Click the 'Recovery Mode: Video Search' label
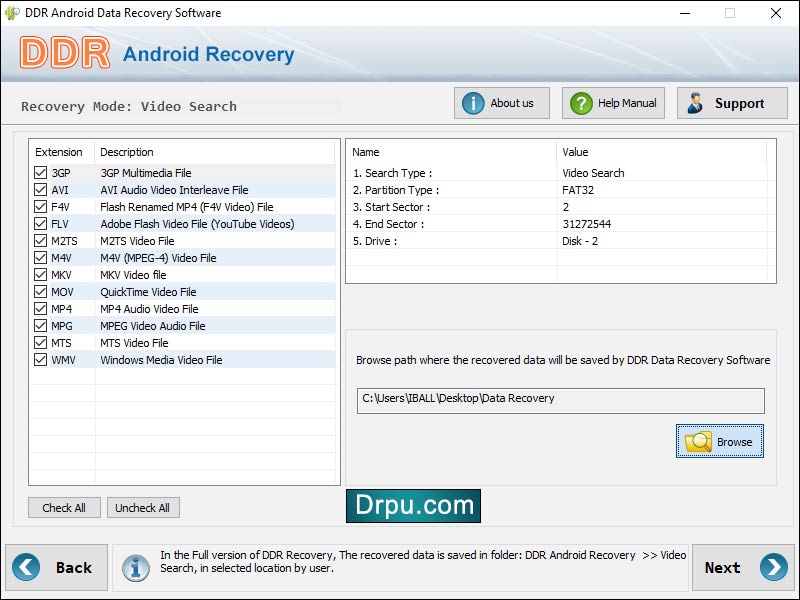Image resolution: width=800 pixels, height=600 pixels. 129,106
